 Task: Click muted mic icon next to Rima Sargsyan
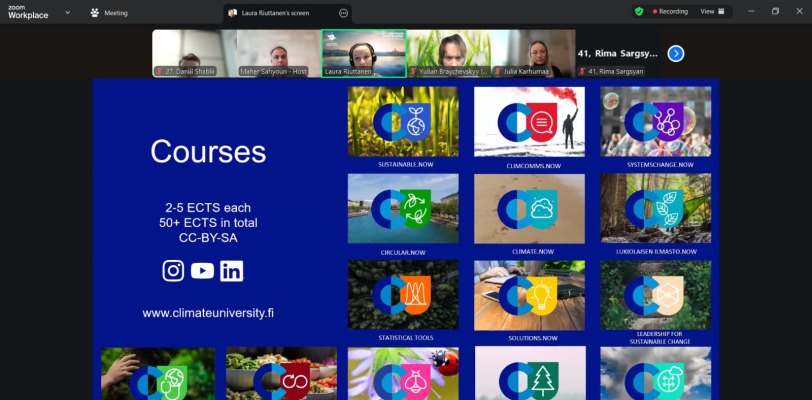click(583, 72)
